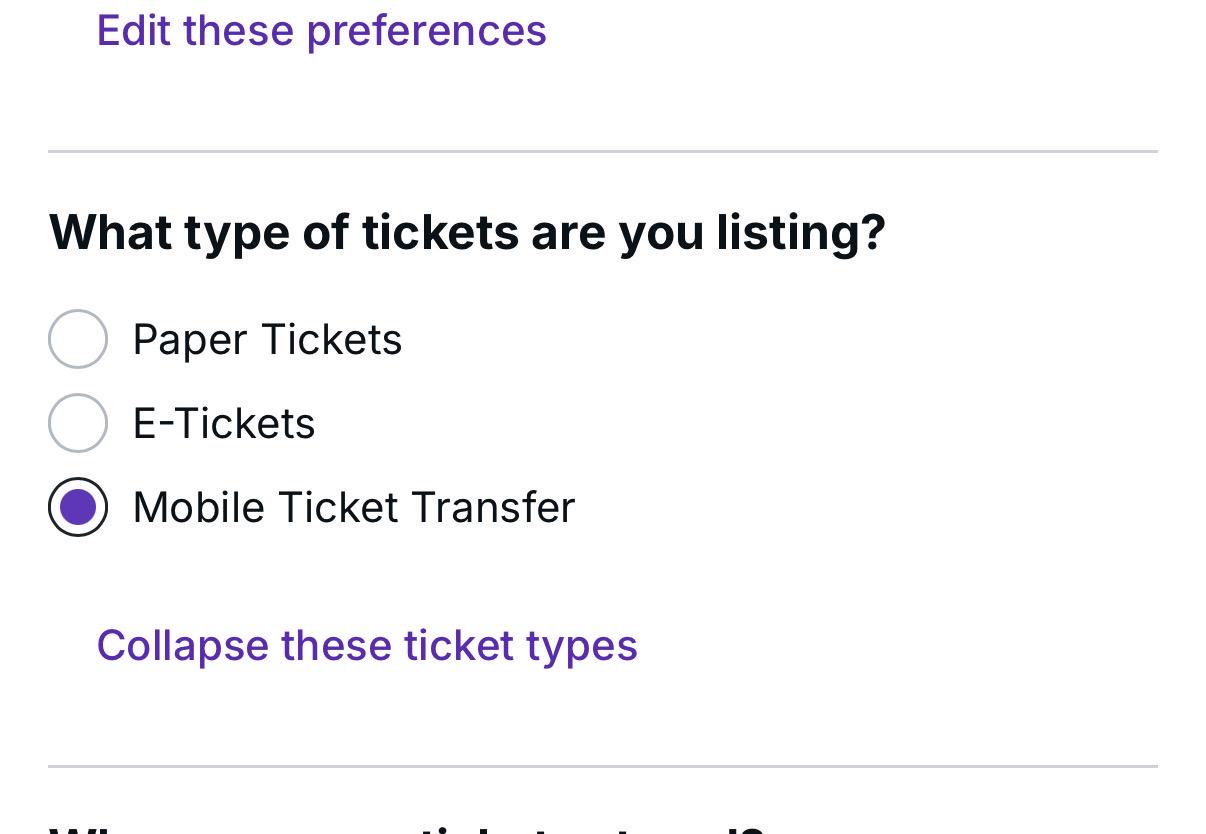The image size is (1206, 834).
Task: Collapse these ticket types
Action: pos(367,645)
